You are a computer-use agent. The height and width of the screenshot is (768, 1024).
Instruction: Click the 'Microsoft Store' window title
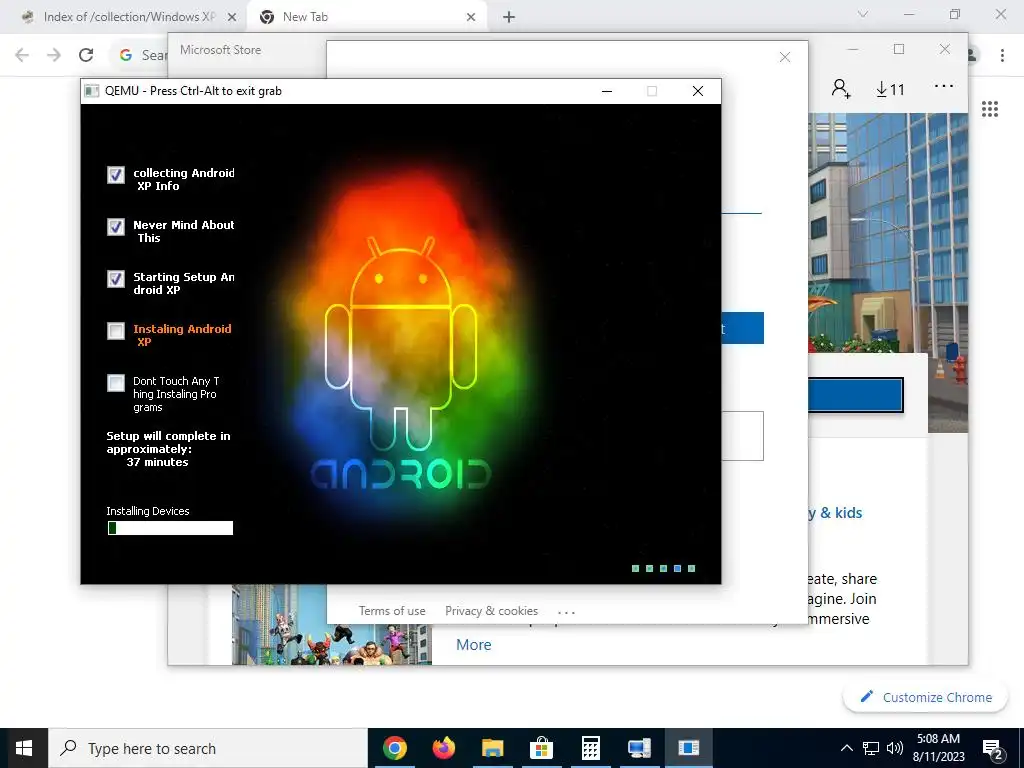coord(220,50)
